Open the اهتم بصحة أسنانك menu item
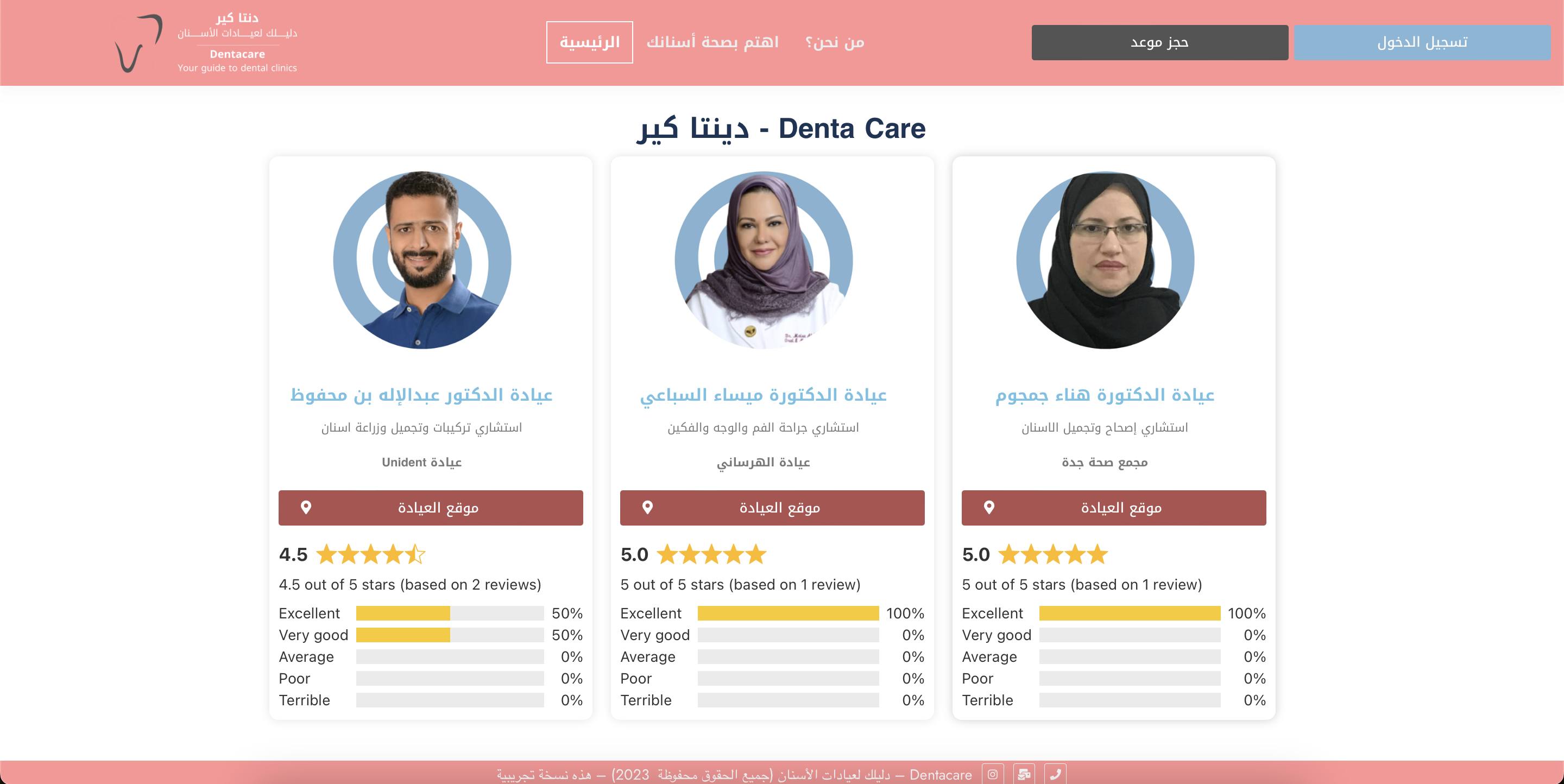This screenshot has height=784, width=1564. pyautogui.click(x=712, y=42)
